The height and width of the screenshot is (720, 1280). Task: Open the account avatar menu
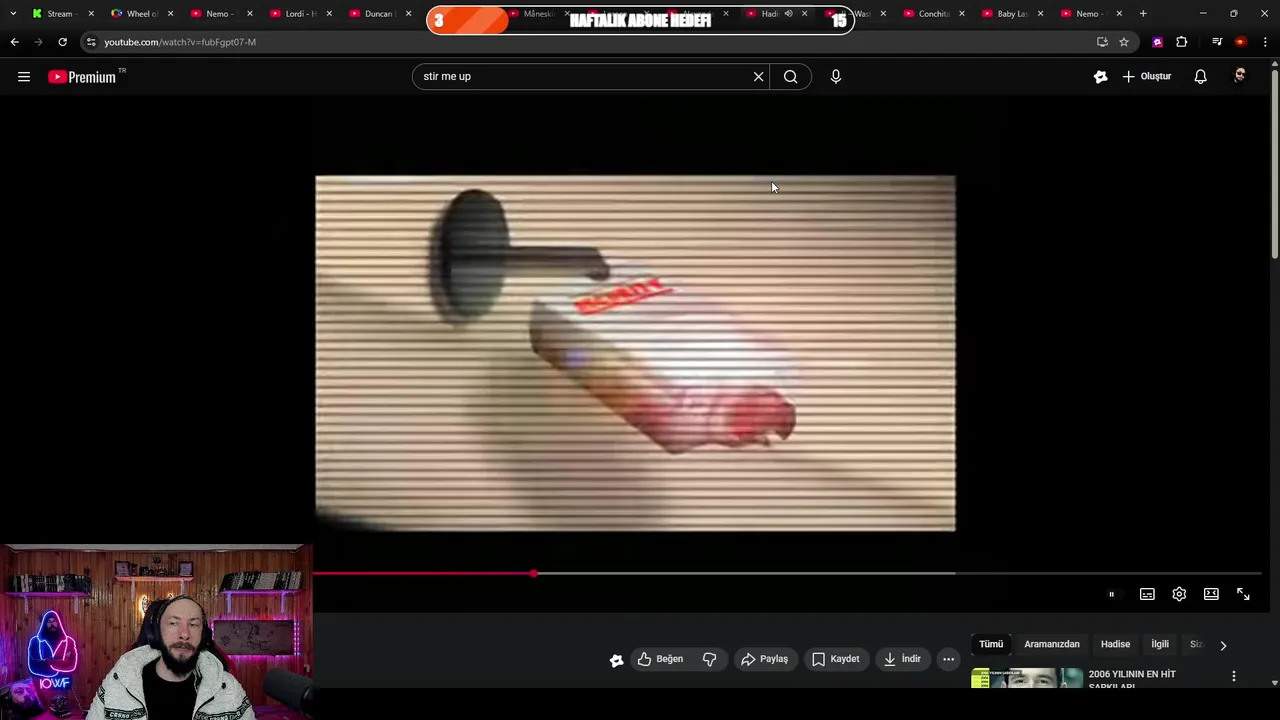1240,76
